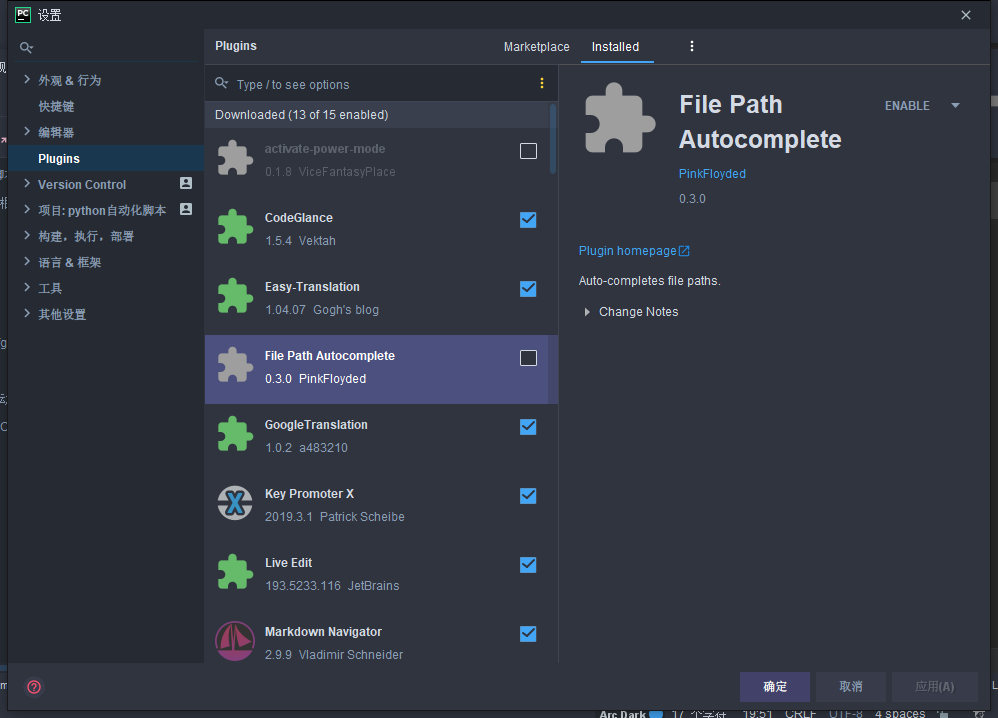Uncheck the Markdown Navigator checkbox
Image resolution: width=998 pixels, height=718 pixels.
[x=528, y=634]
